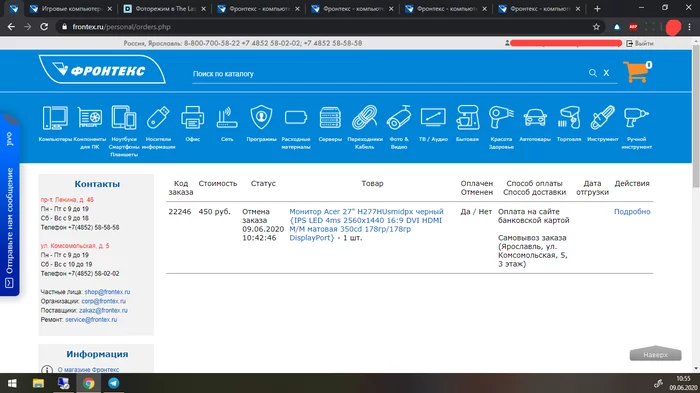Open a new browser tab
The width and height of the screenshot is (700, 393).
click(x=597, y=9)
